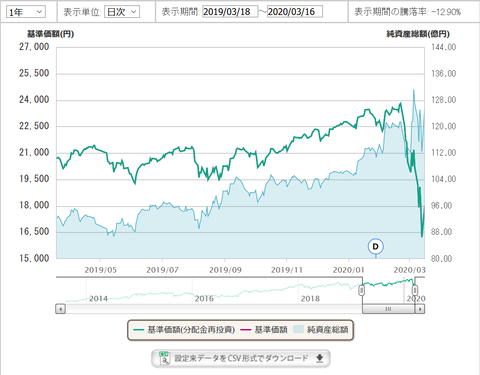This screenshot has width=480, height=375.
Task: Click the 純資産総額(億円) axis title
Action: coord(418,34)
